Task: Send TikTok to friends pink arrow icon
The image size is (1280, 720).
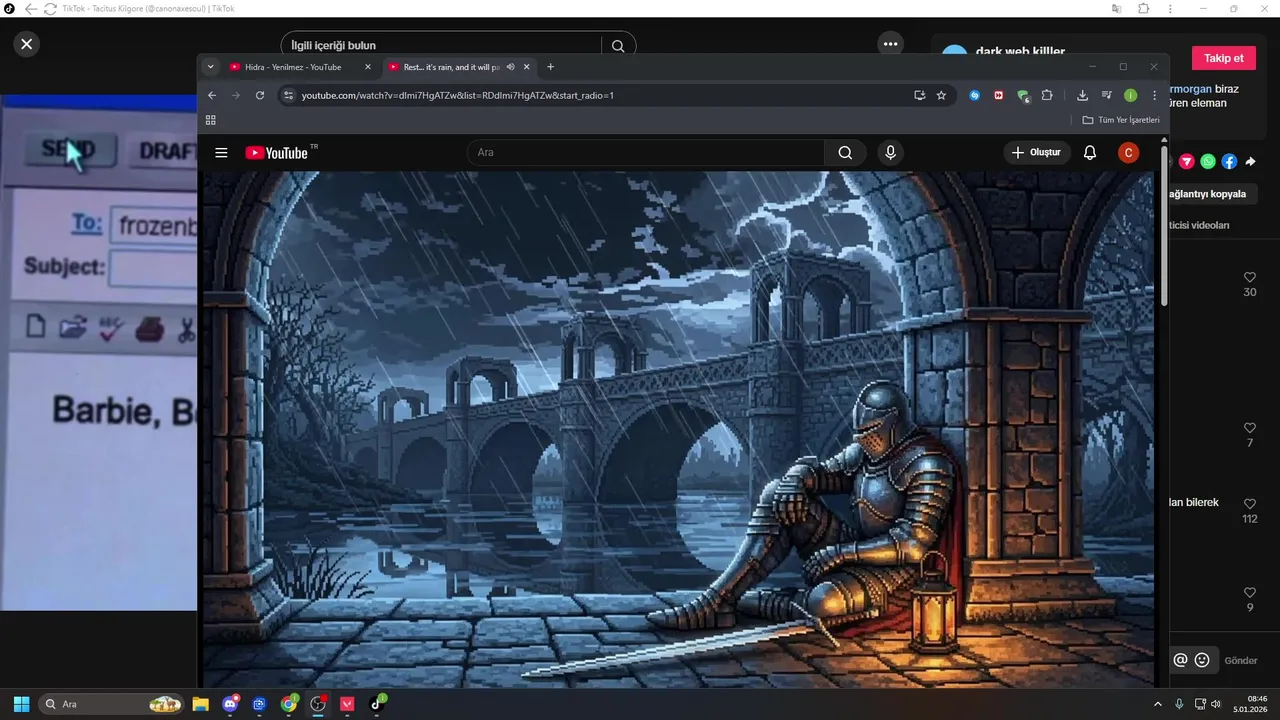Action: coord(1187,162)
